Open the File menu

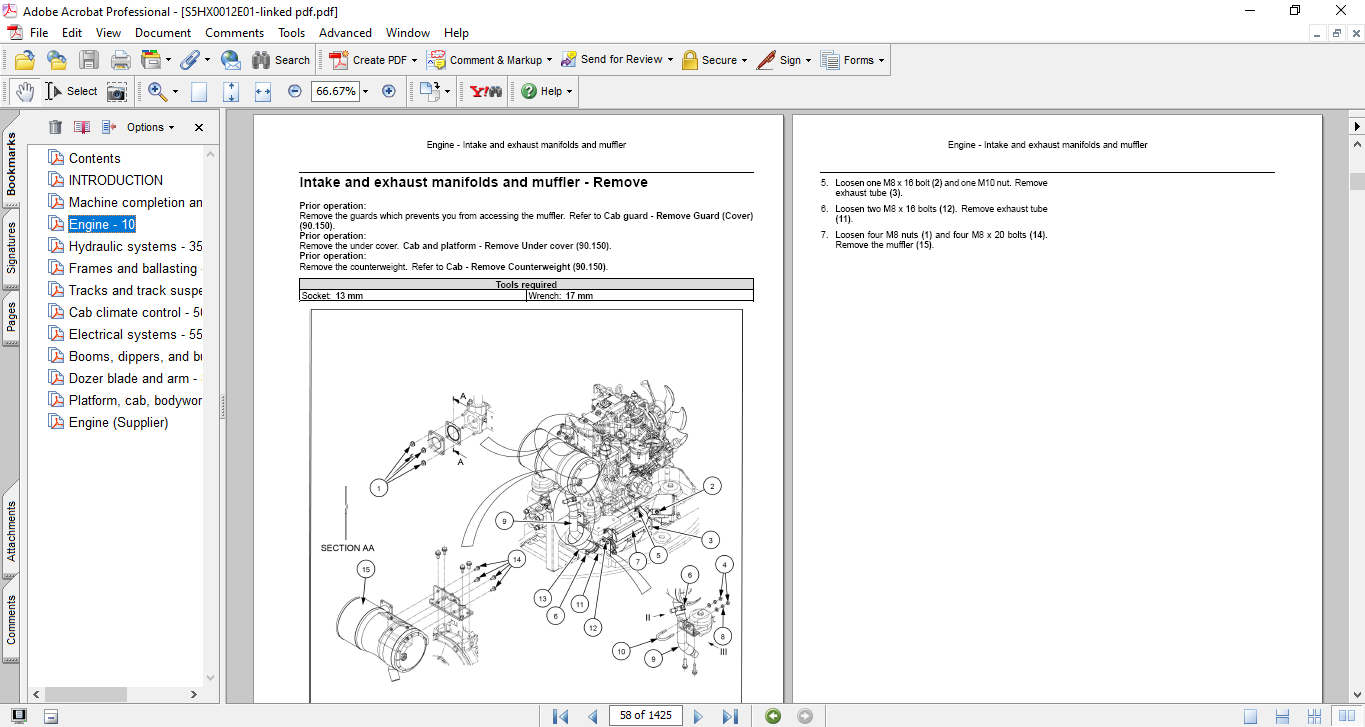coord(39,33)
